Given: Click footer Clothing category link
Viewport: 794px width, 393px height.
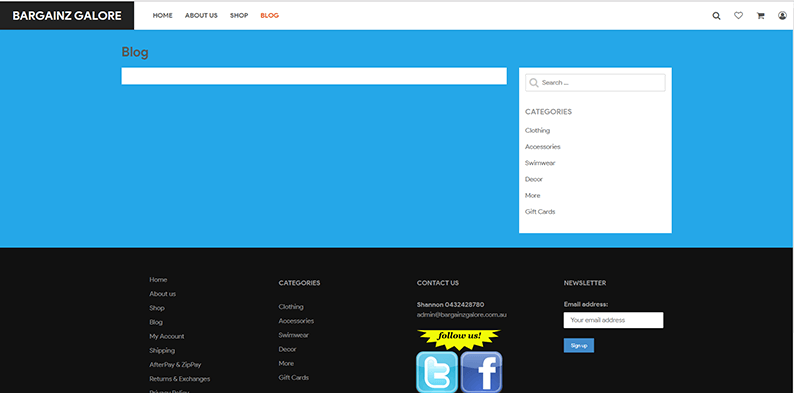Looking at the screenshot, I should click(291, 306).
